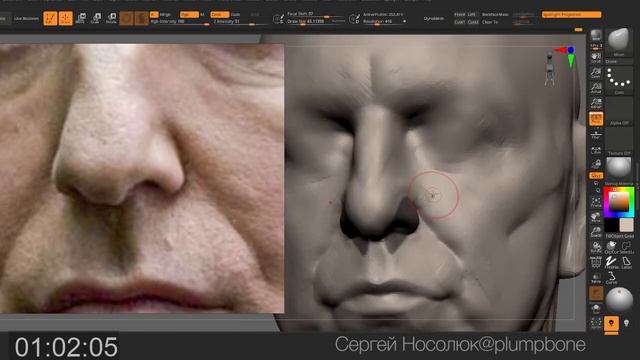640x360 pixels.
Task: Click the PolyFrame wireframe icon
Action: 596,262
